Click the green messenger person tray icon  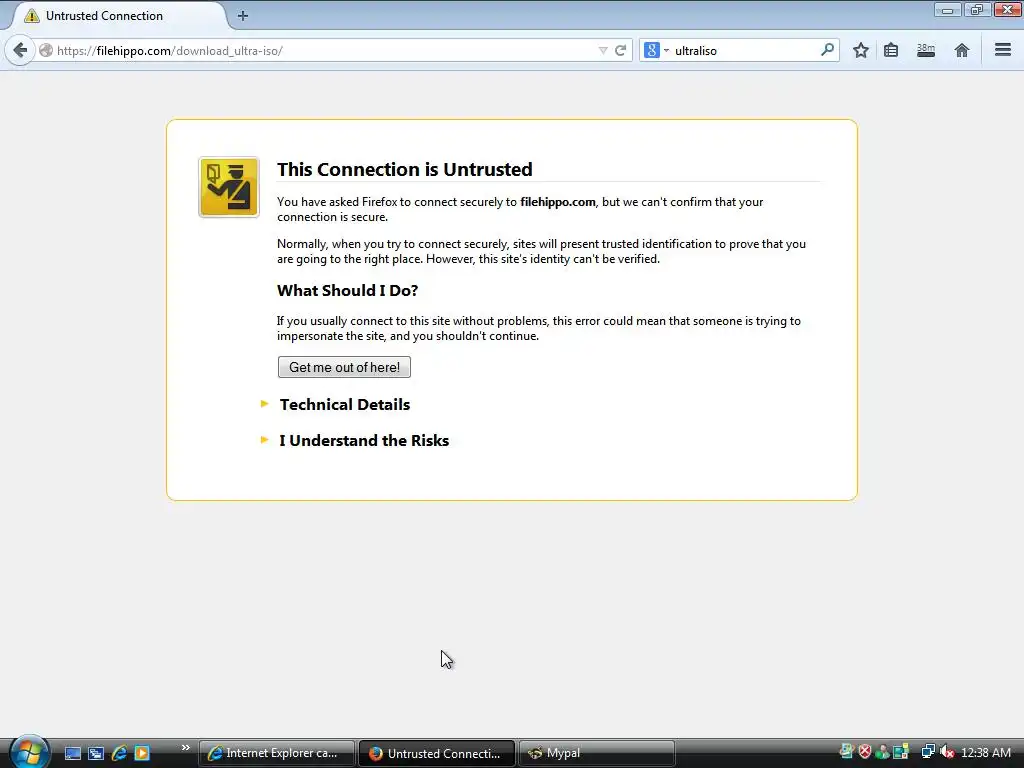[x=882, y=752]
